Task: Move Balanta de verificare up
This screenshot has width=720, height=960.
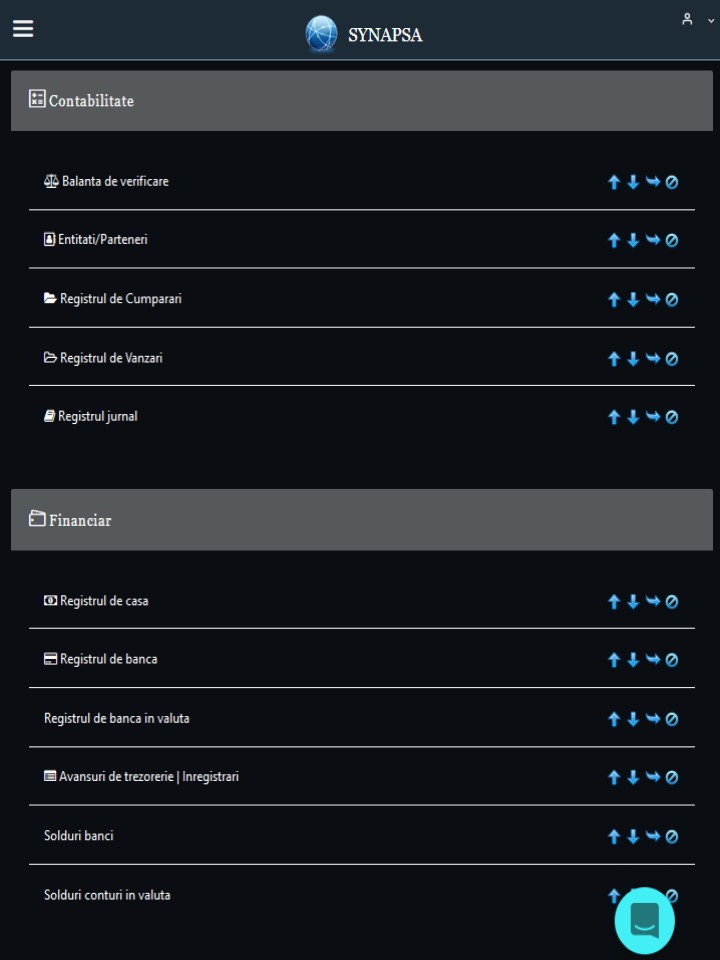Action: (x=613, y=182)
